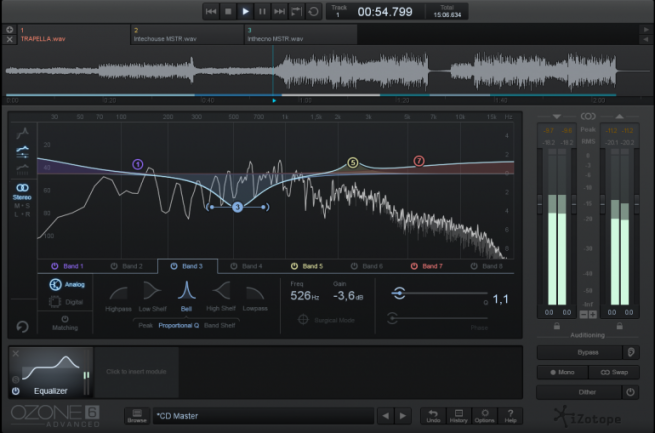Open the CD Master preset dropdown
The image size is (655, 433).
click(262, 415)
